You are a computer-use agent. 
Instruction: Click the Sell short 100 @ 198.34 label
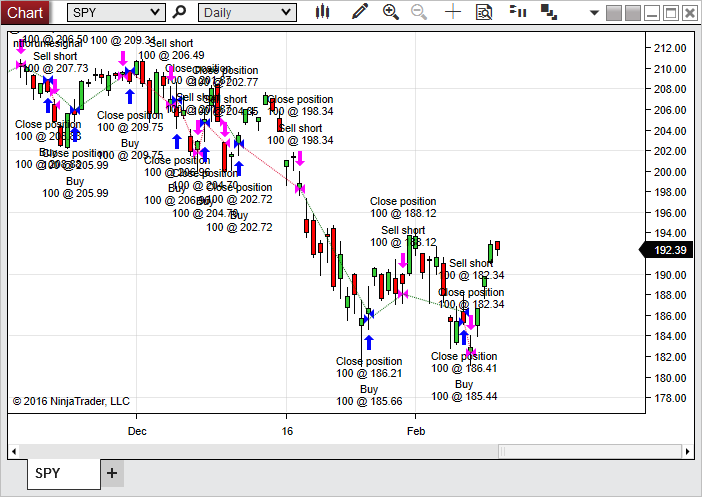pos(300,134)
